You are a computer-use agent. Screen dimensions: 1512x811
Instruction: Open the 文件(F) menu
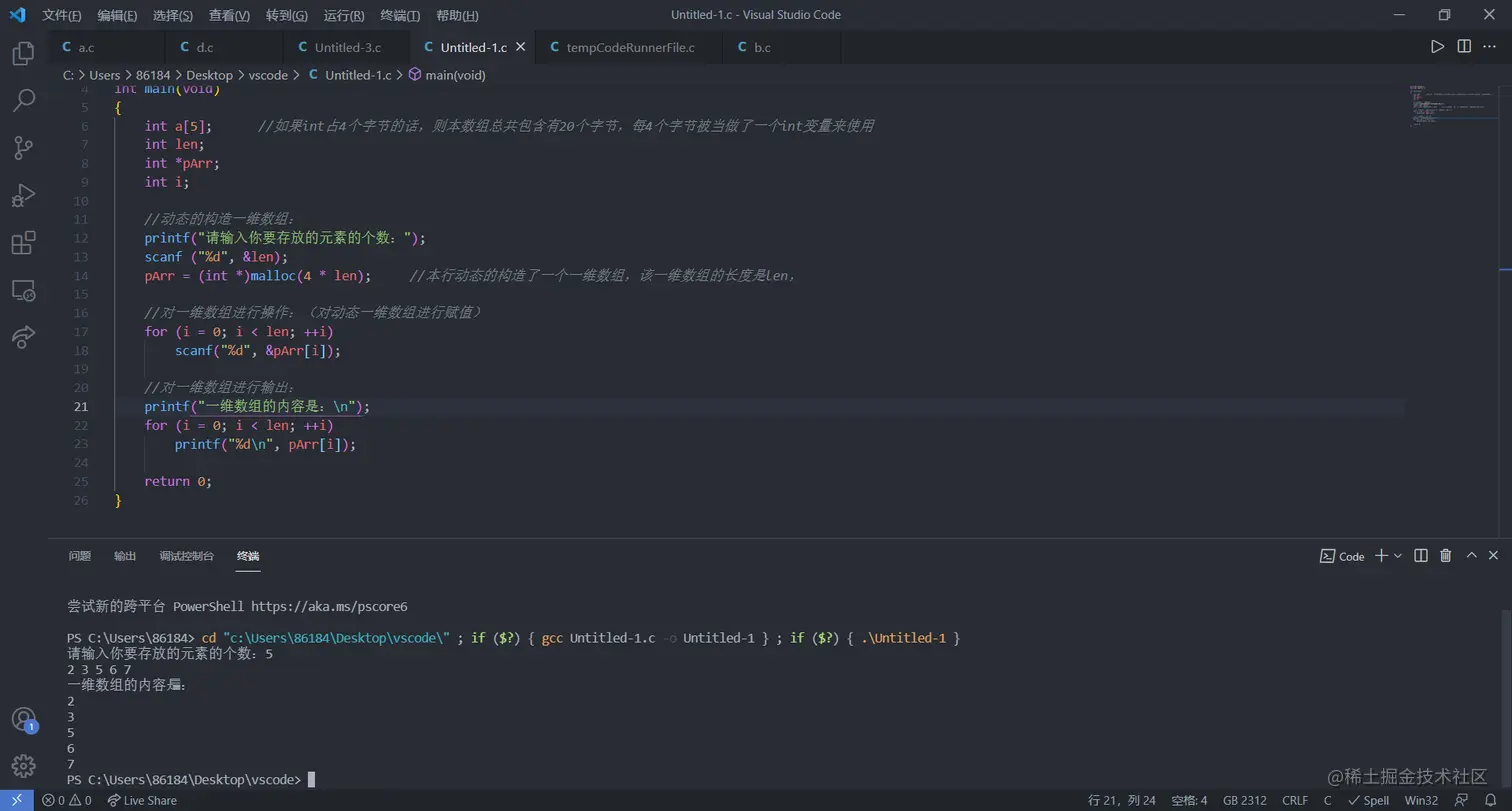62,15
